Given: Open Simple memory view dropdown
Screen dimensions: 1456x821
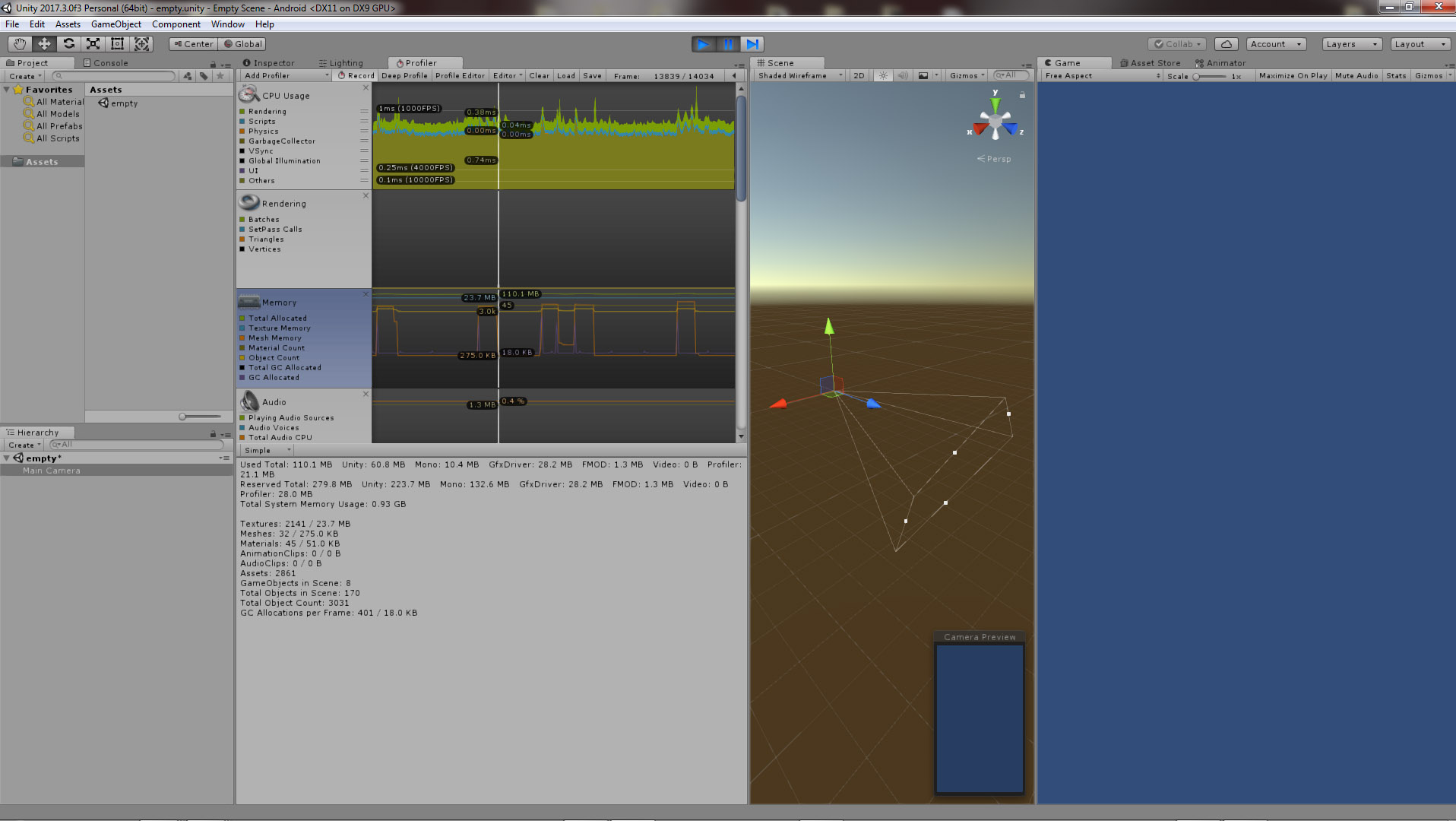Looking at the screenshot, I should tap(267, 451).
